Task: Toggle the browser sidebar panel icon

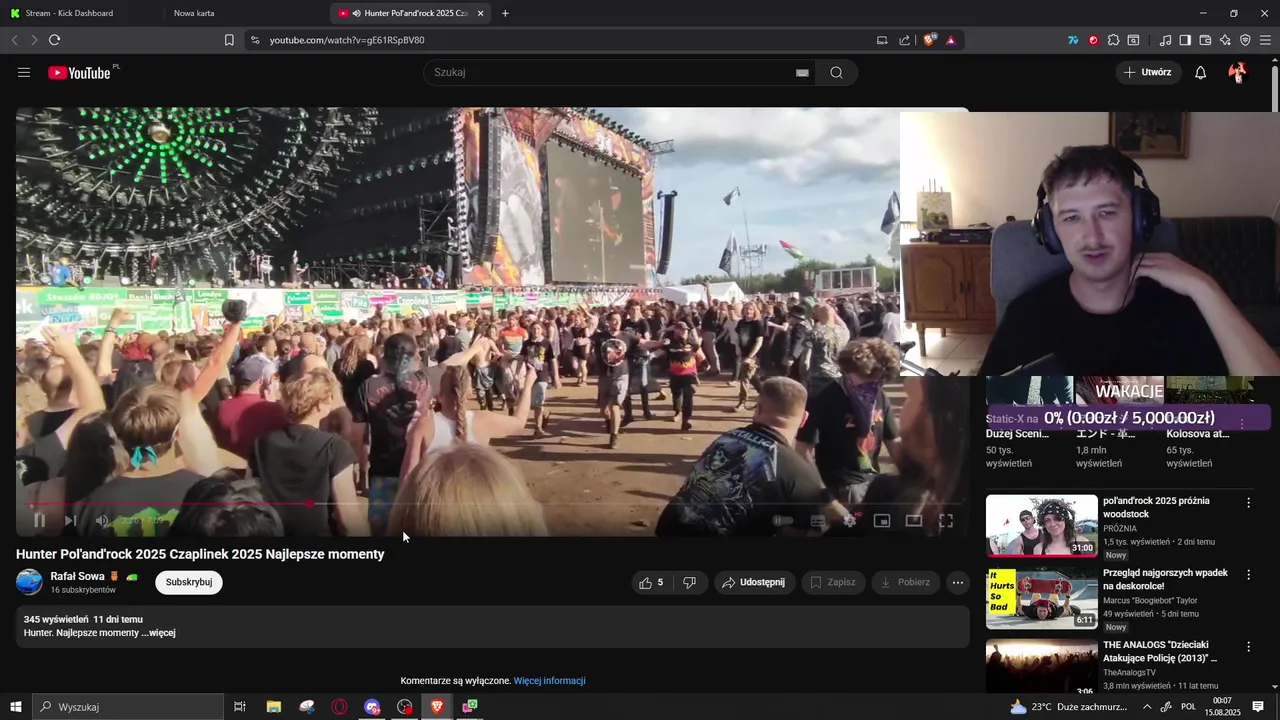Action: pyautogui.click(x=1185, y=40)
